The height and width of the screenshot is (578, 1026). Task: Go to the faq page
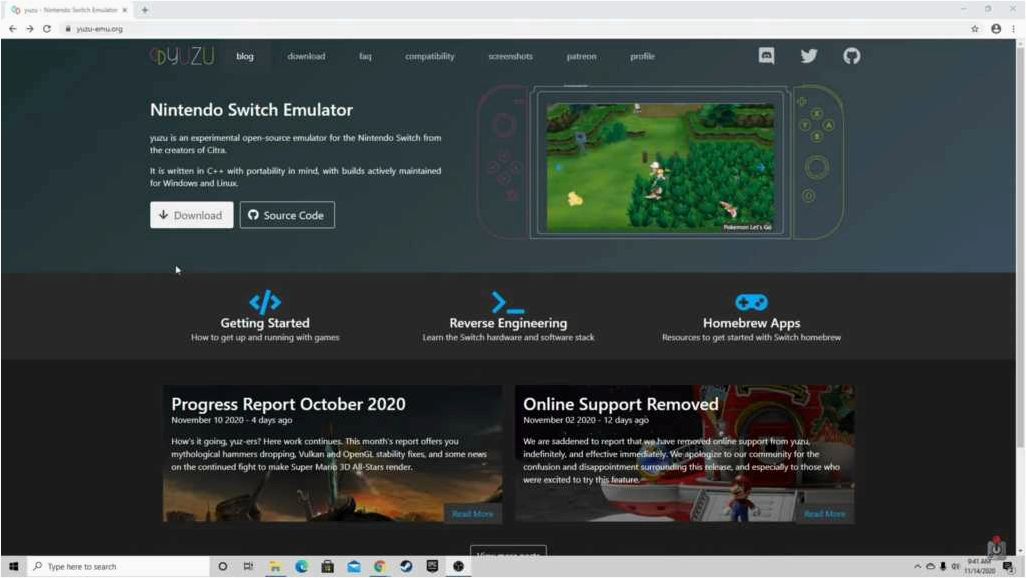tap(365, 56)
